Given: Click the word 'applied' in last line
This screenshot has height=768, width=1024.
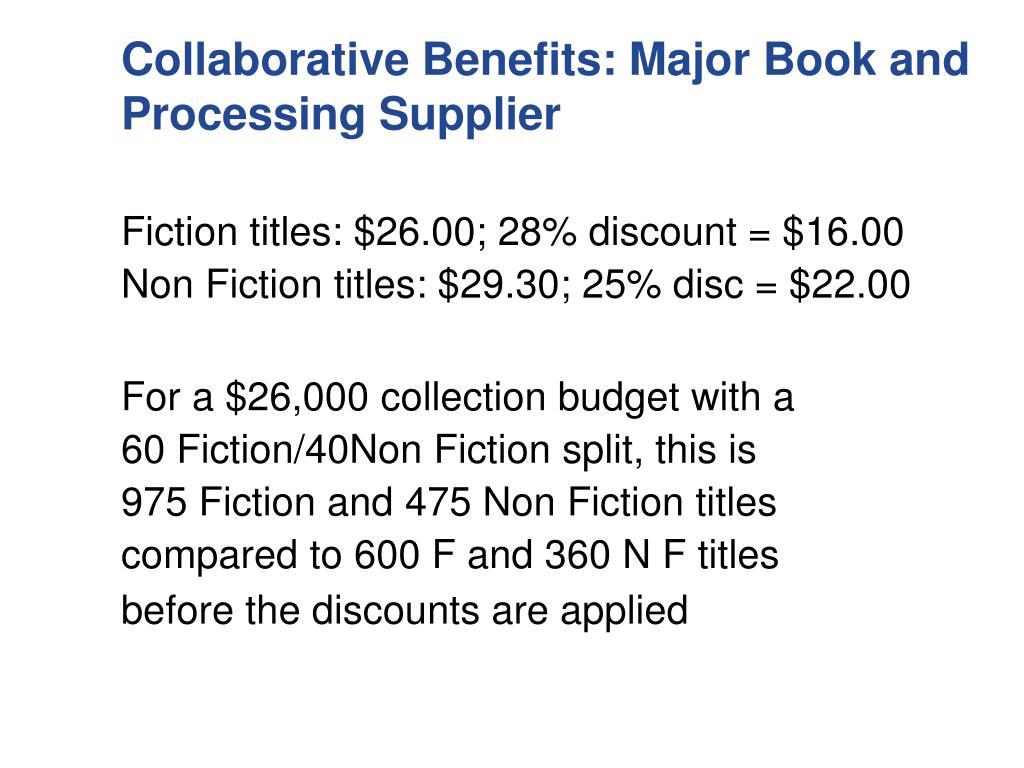Looking at the screenshot, I should pos(624,612).
